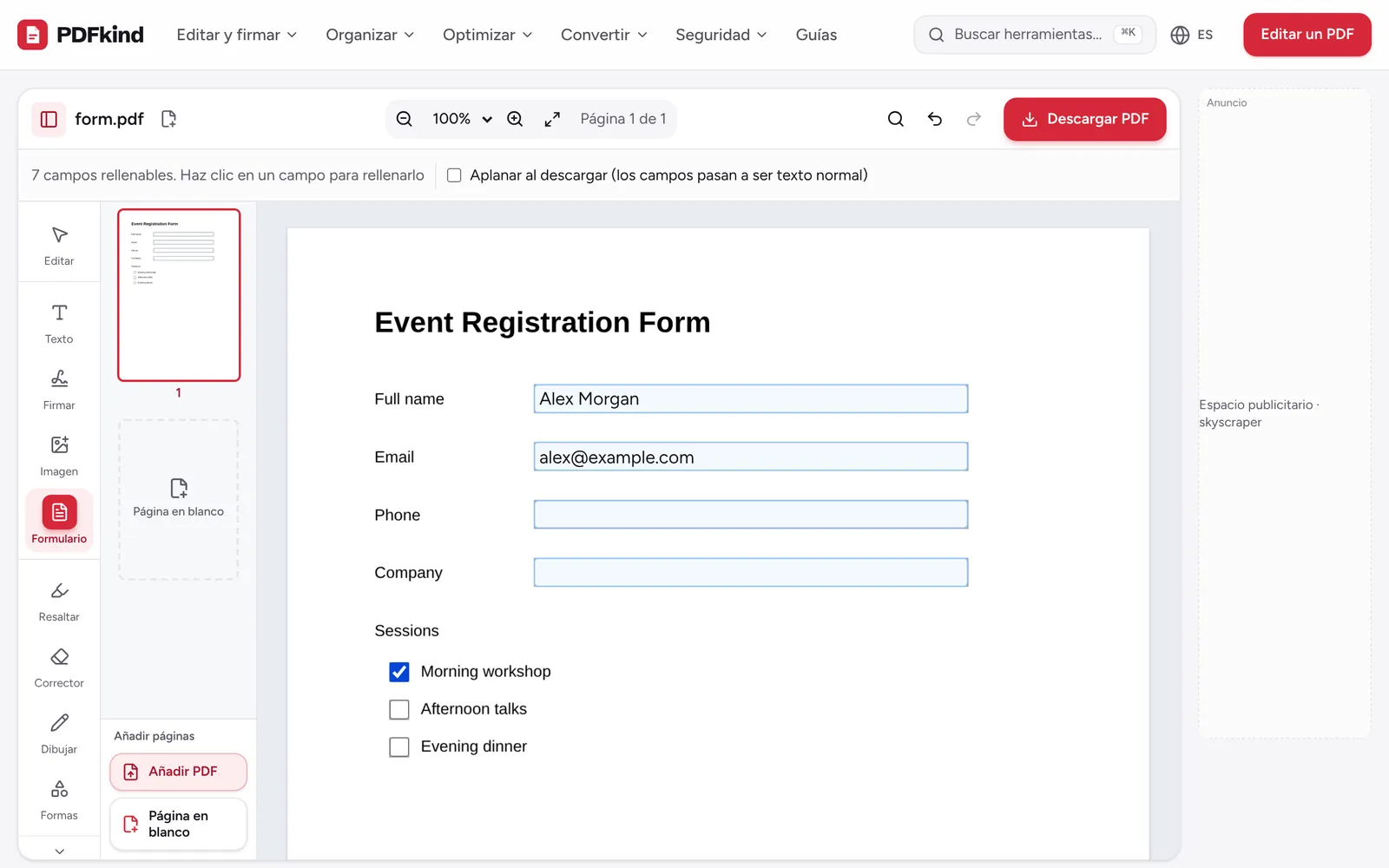Viewport: 1389px width, 868px height.
Task: Go to the Guías page
Action: (816, 35)
